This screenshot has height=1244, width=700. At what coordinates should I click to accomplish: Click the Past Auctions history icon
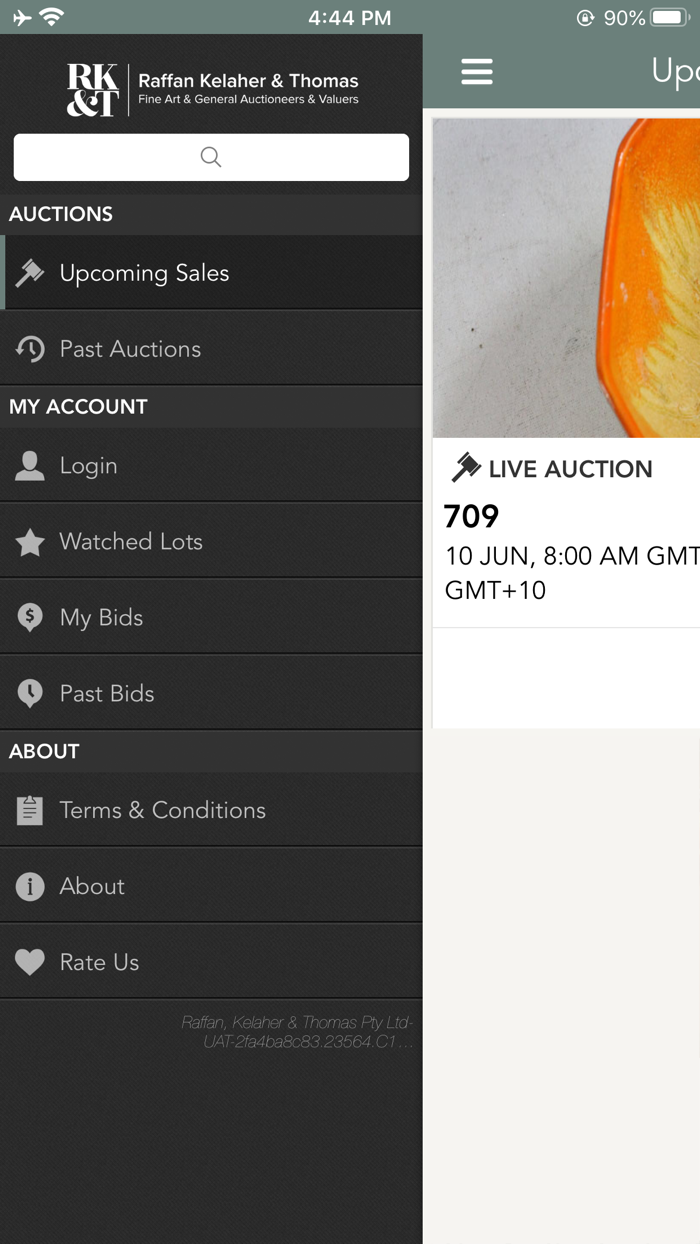pyautogui.click(x=30, y=347)
